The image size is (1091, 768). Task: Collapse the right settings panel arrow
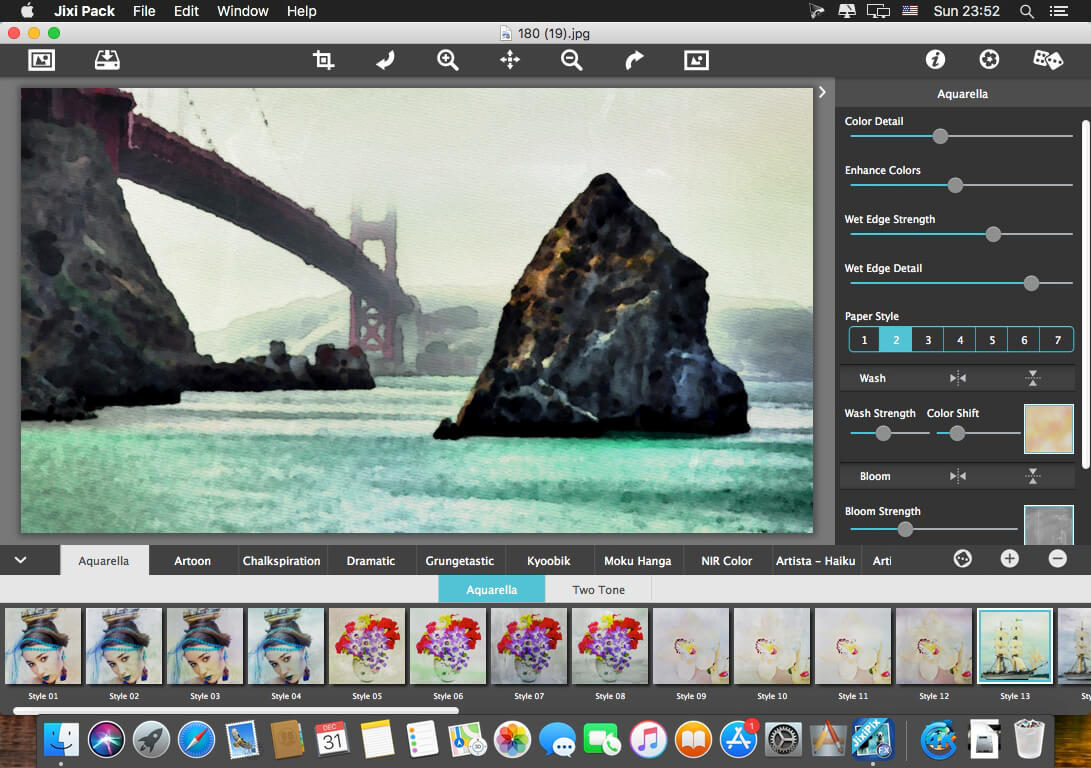pyautogui.click(x=822, y=92)
